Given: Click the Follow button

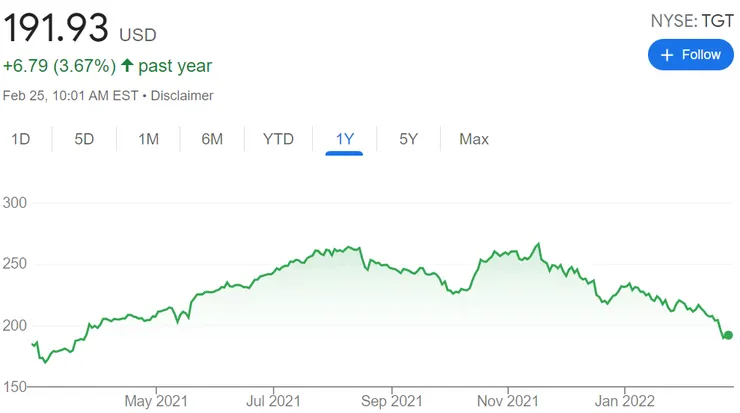Looking at the screenshot, I should [x=691, y=55].
